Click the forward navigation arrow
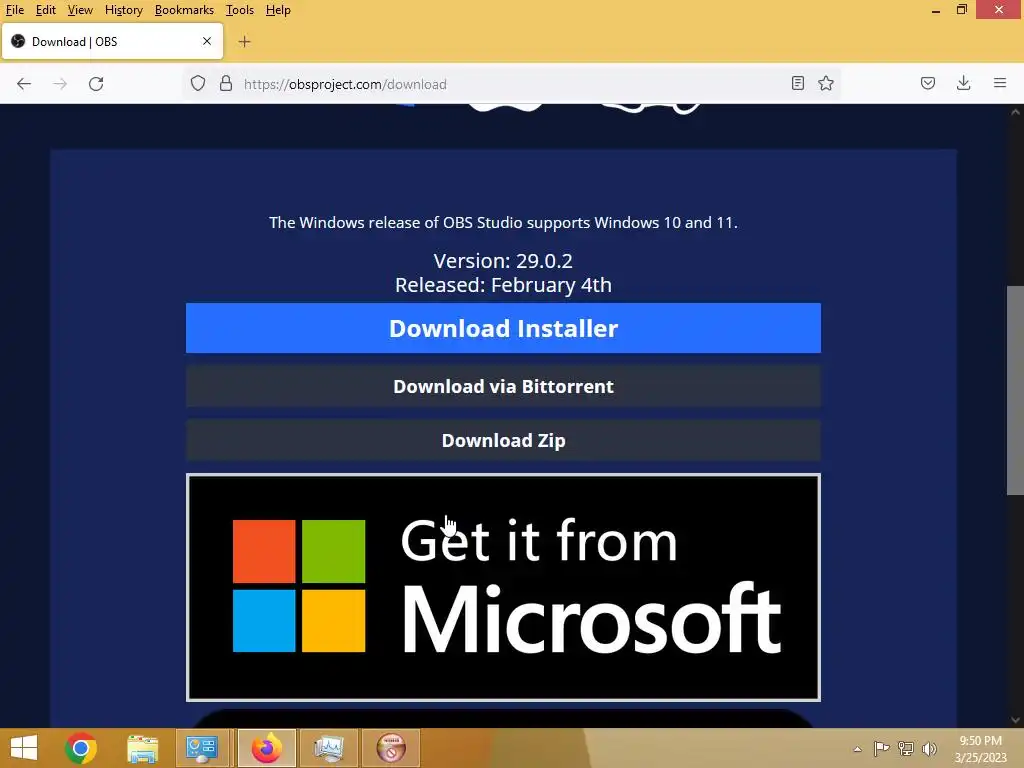This screenshot has height=768, width=1024. point(60,84)
